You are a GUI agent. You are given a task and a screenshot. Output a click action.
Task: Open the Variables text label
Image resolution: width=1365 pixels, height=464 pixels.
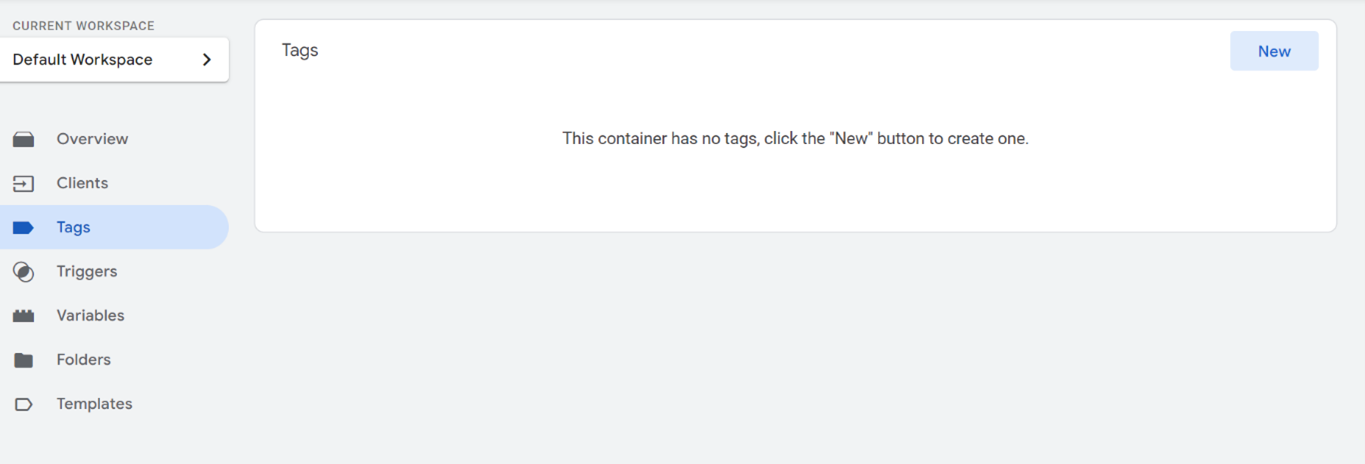[90, 315]
